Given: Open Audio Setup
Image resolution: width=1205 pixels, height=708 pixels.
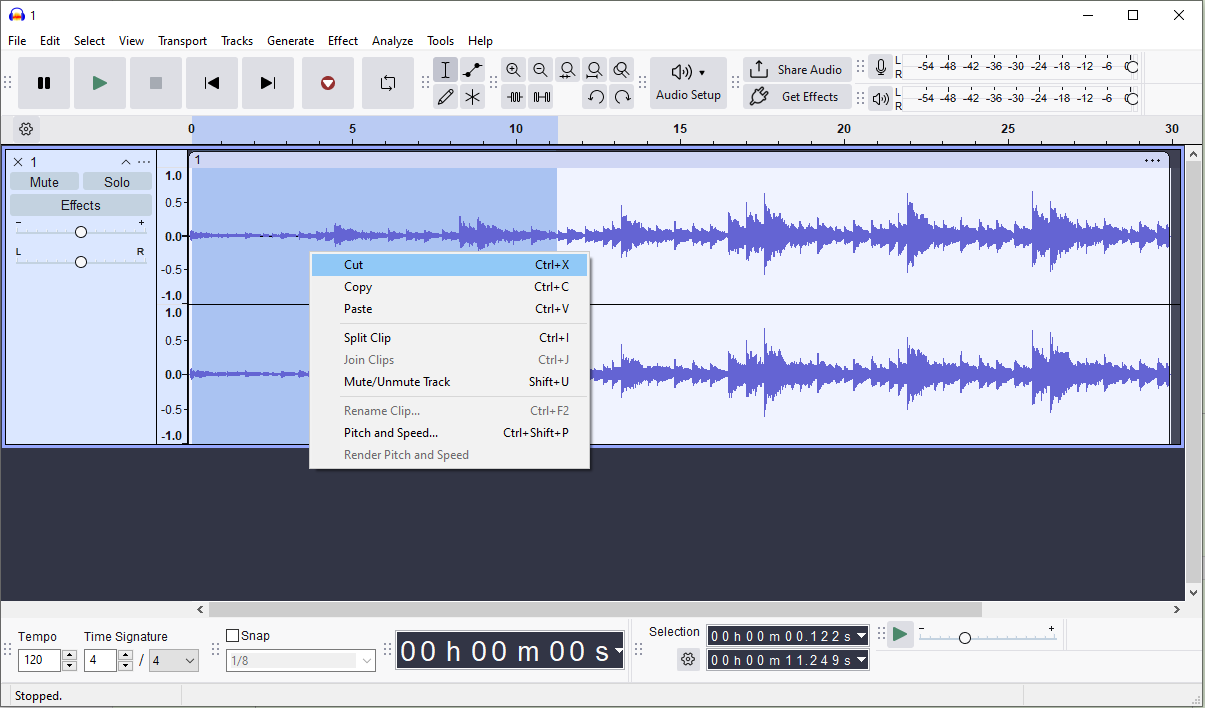Looking at the screenshot, I should 688,82.
